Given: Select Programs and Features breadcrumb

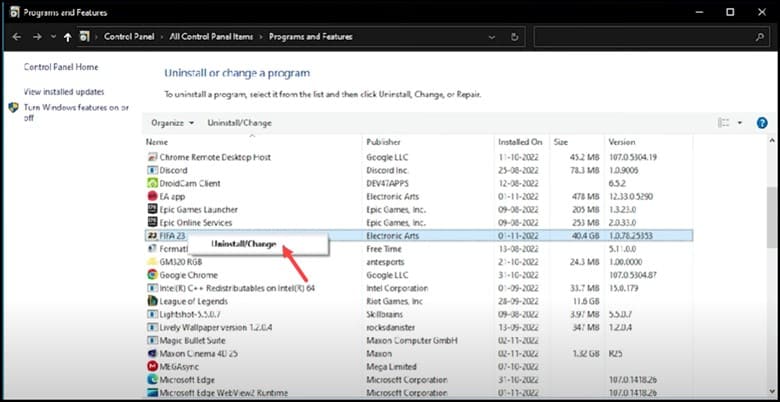Looking at the screenshot, I should click(x=310, y=37).
